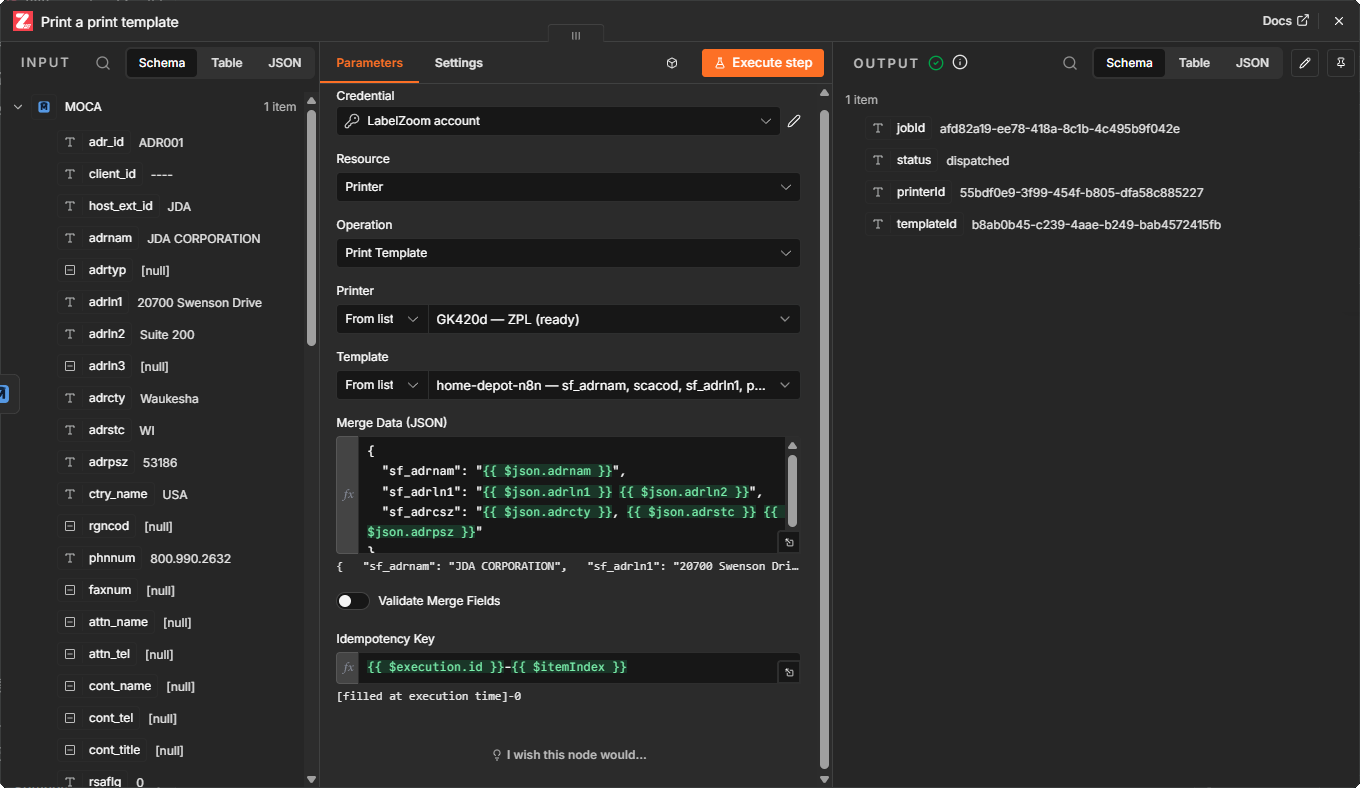Image resolution: width=1360 pixels, height=788 pixels.
Task: Click into the Merge Data JSON editor
Action: (570, 495)
